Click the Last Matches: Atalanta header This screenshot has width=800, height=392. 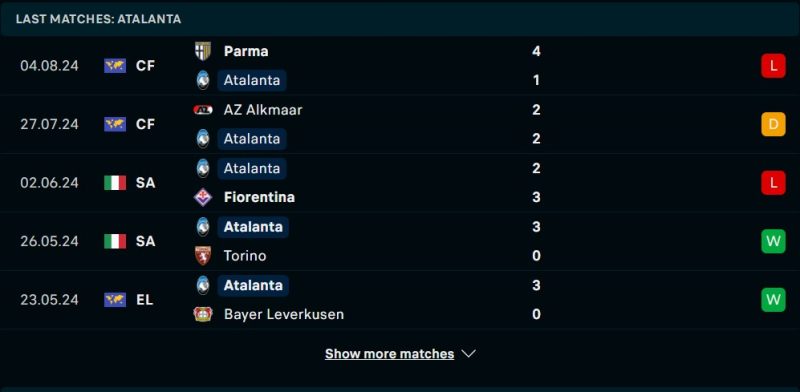[98, 19]
